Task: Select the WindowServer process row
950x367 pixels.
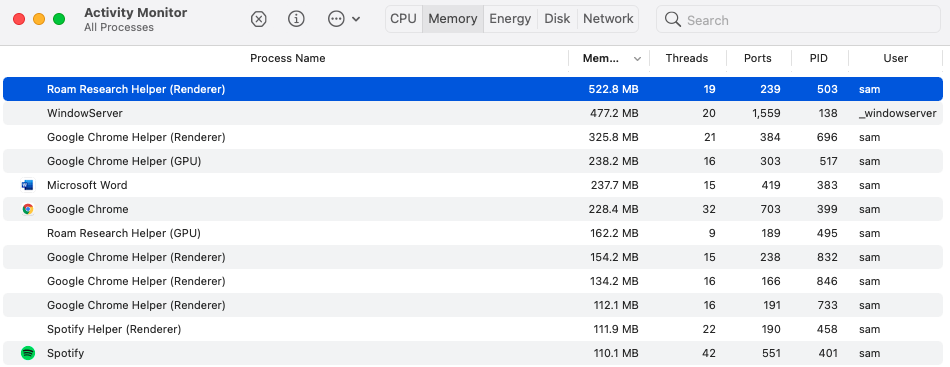Action: click(473, 113)
